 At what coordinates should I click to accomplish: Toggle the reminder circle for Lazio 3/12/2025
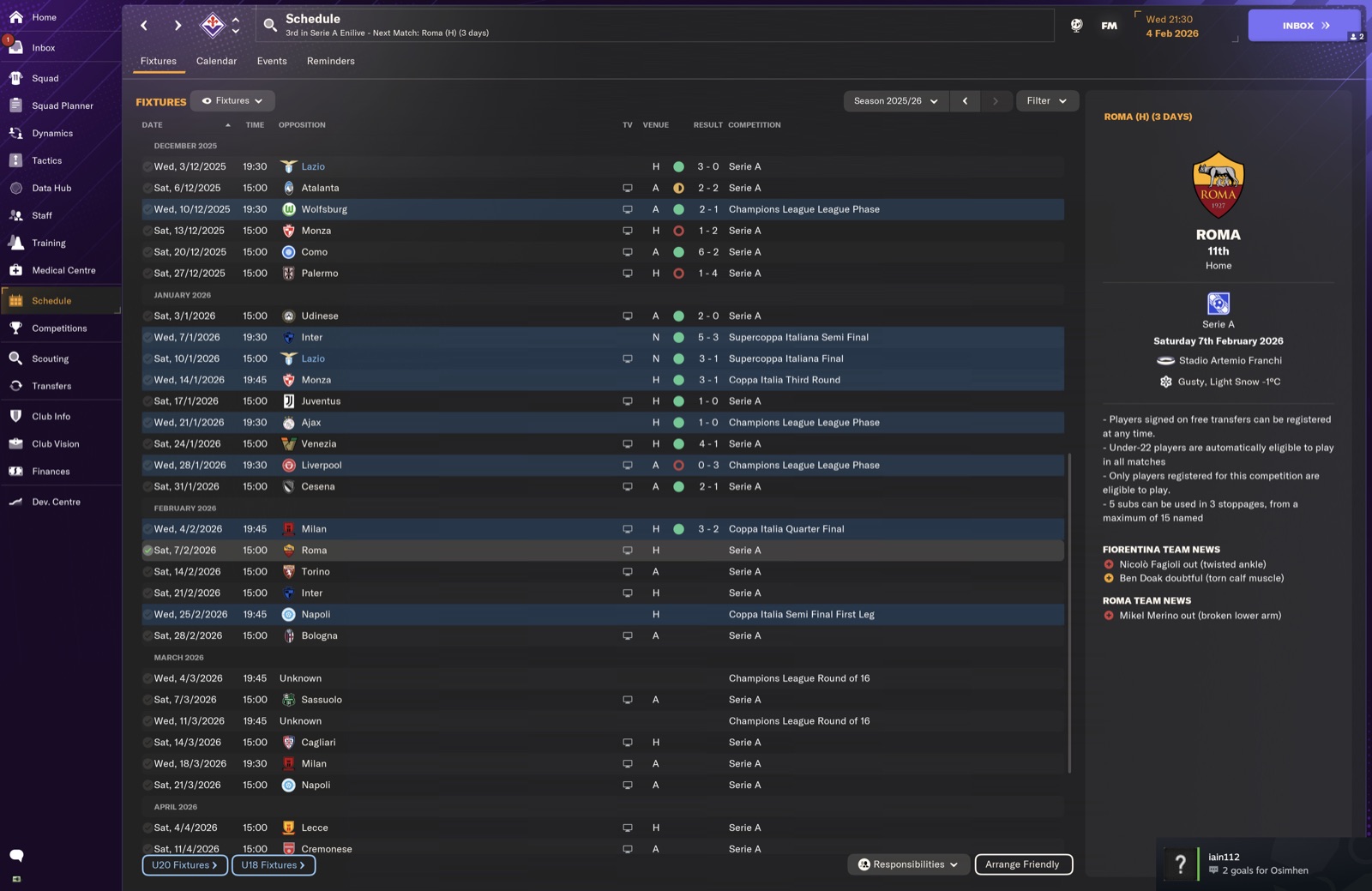(147, 166)
